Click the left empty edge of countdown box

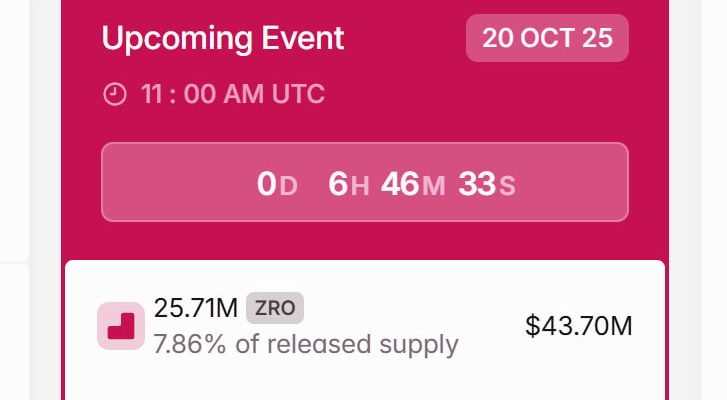[x=160, y=182]
